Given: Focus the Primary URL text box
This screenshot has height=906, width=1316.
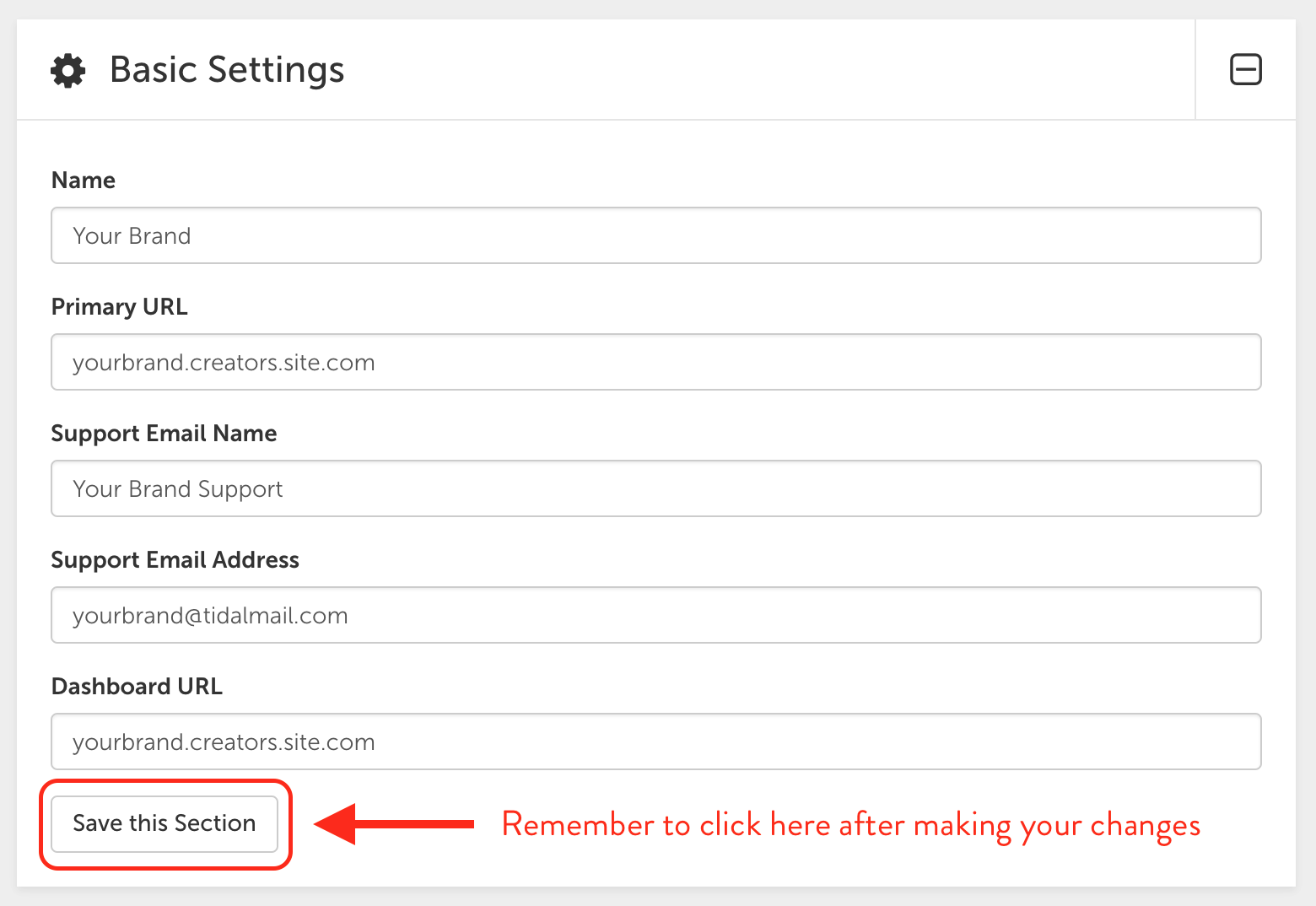Looking at the screenshot, I should (656, 362).
